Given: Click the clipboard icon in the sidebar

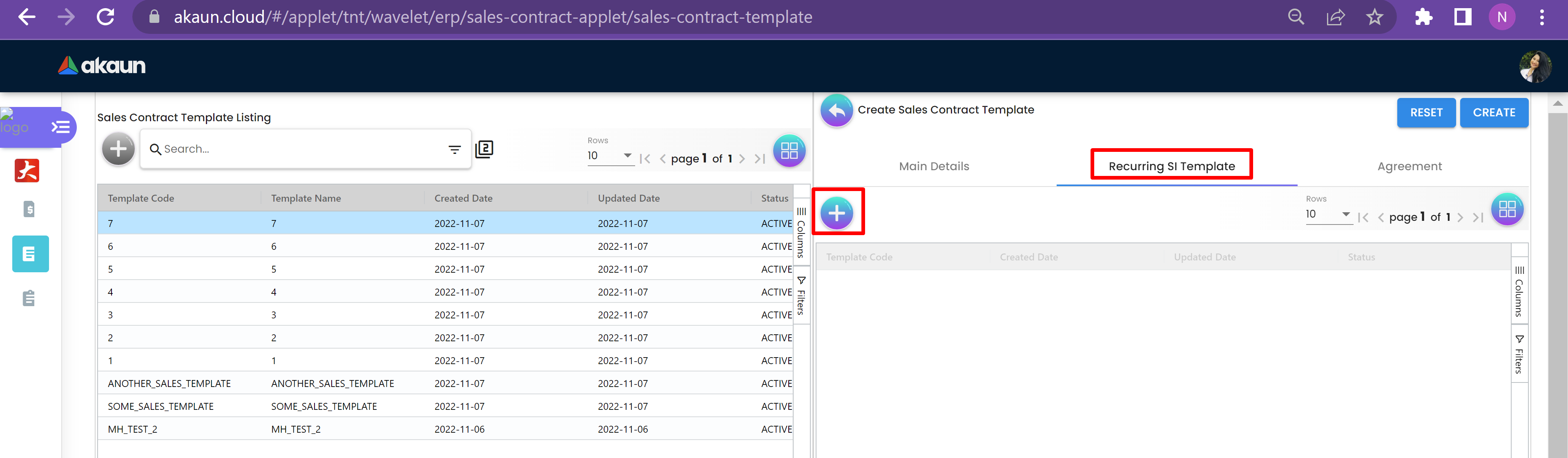Looking at the screenshot, I should 29,298.
